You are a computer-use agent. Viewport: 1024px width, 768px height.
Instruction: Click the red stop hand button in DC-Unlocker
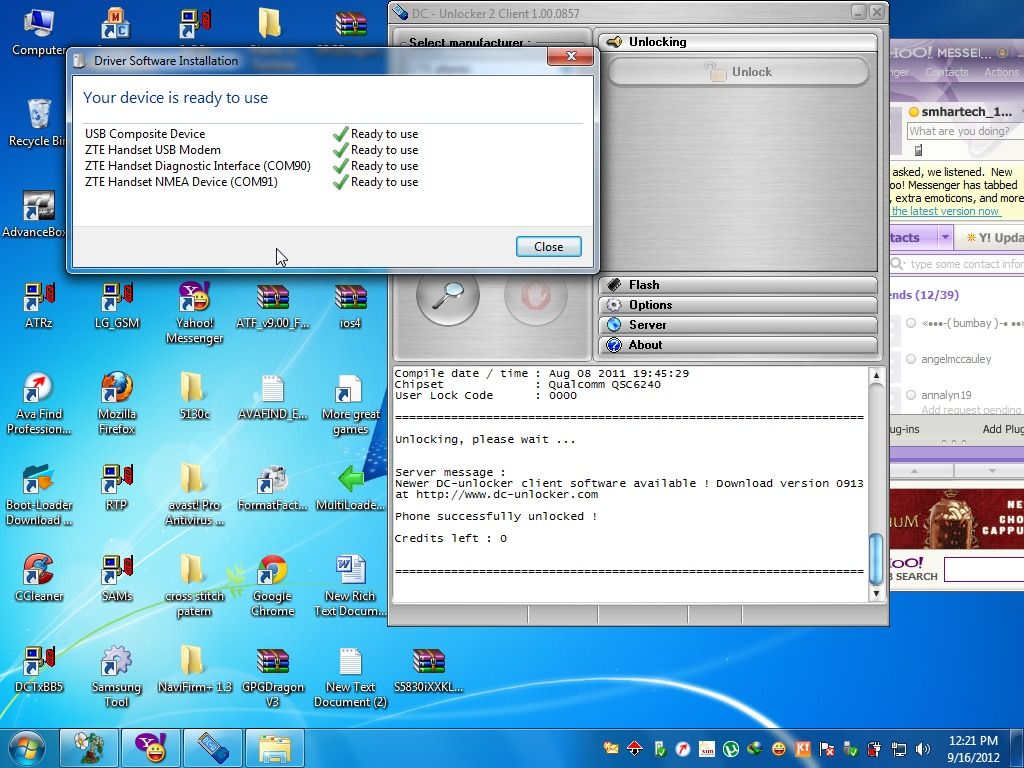(536, 297)
